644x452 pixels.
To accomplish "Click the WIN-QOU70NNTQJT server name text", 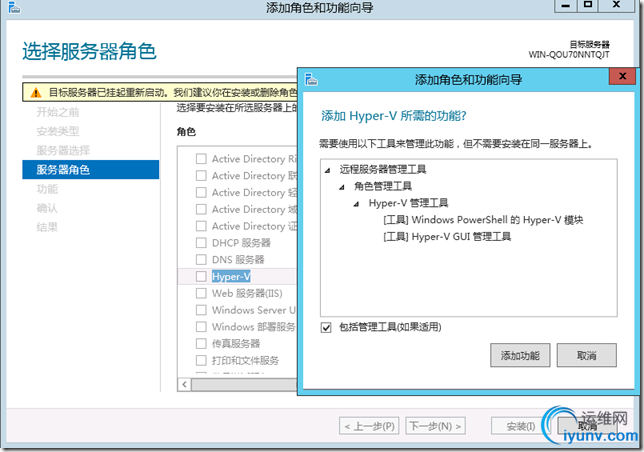I will click(569, 55).
